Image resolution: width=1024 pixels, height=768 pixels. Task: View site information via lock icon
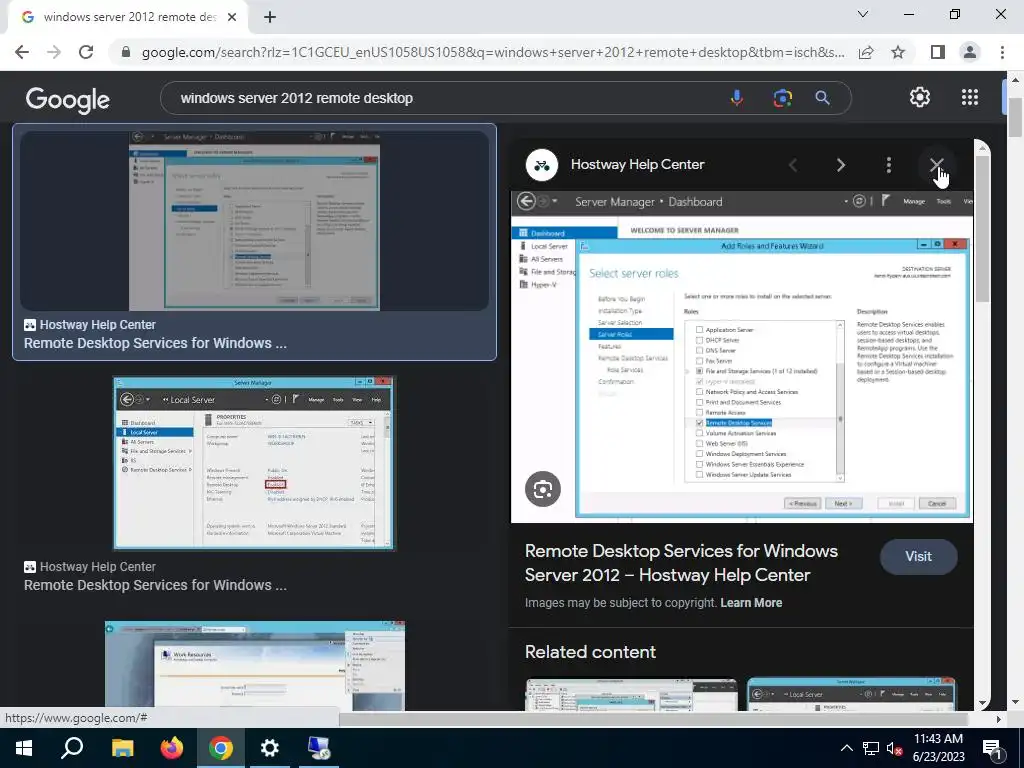[x=126, y=52]
